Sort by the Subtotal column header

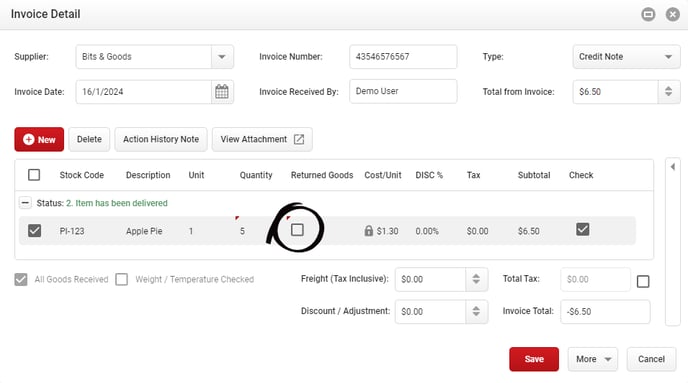(534, 175)
